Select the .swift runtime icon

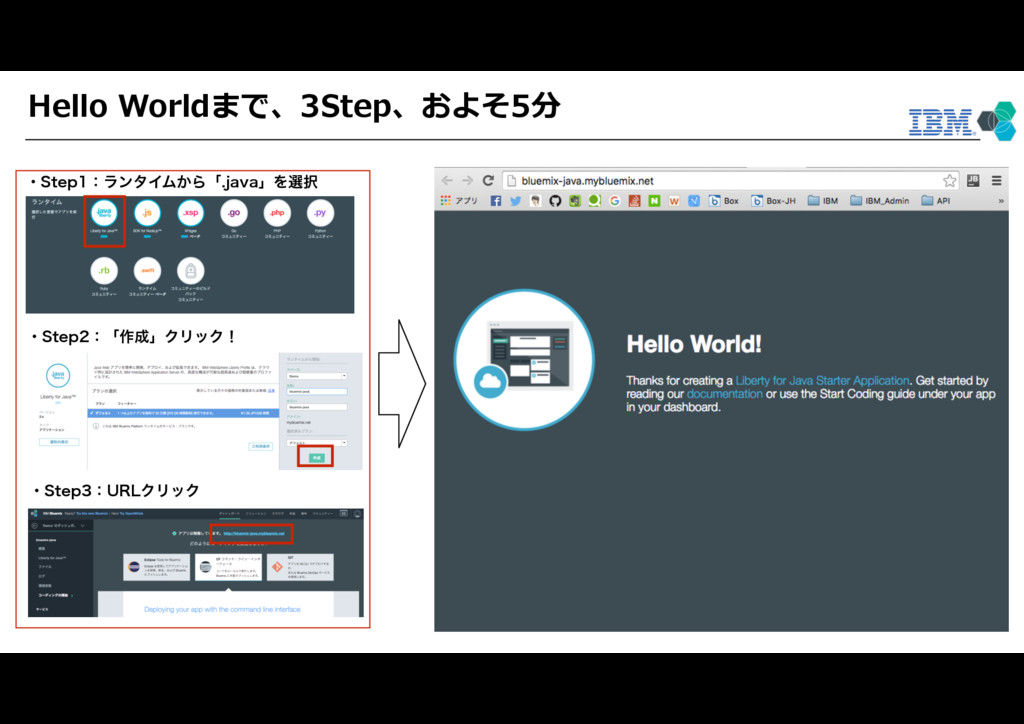147,270
